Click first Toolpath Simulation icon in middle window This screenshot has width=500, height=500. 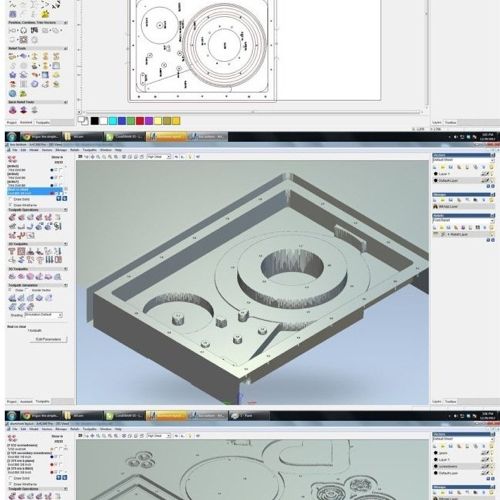[12, 298]
